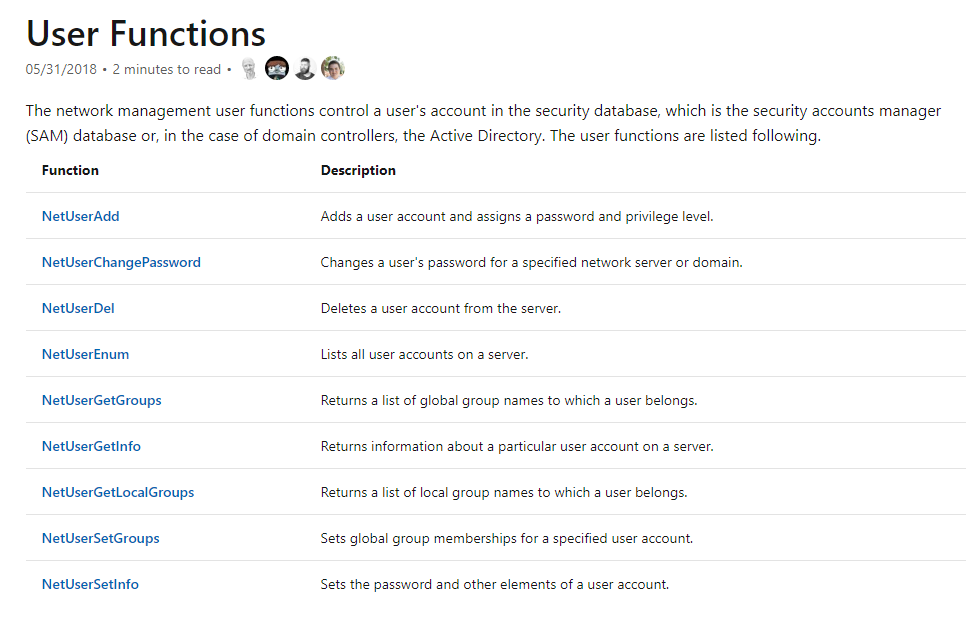971x618 pixels.
Task: Navigate to the NetUserGetLocalGroups link
Action: tap(118, 492)
